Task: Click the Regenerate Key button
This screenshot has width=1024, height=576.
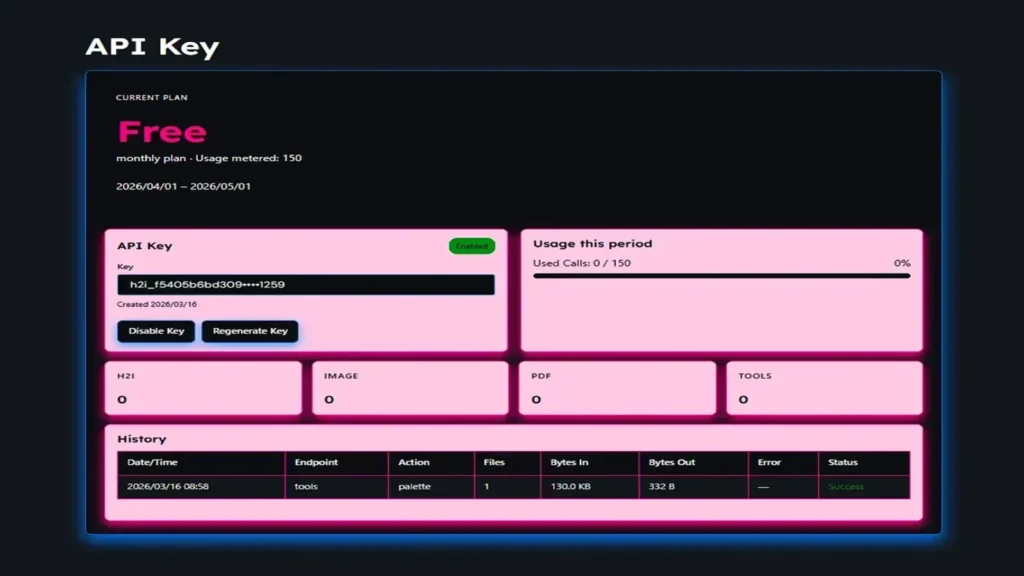Action: coord(249,331)
